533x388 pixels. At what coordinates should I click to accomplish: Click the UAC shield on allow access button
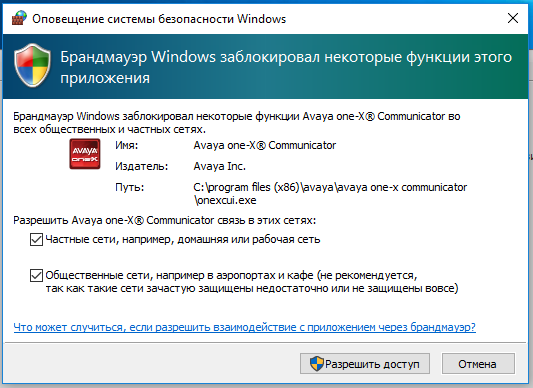point(316,364)
